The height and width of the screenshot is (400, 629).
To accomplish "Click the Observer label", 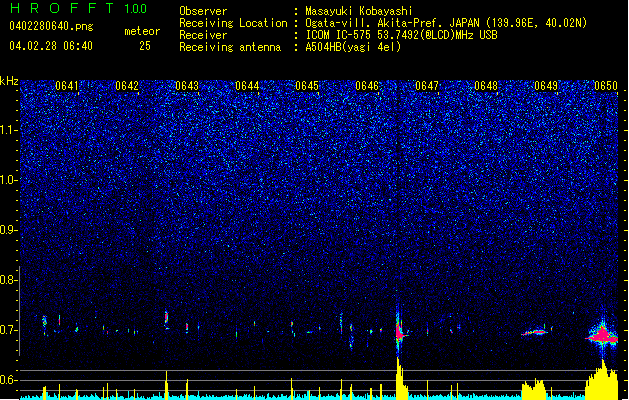I will click(203, 11).
